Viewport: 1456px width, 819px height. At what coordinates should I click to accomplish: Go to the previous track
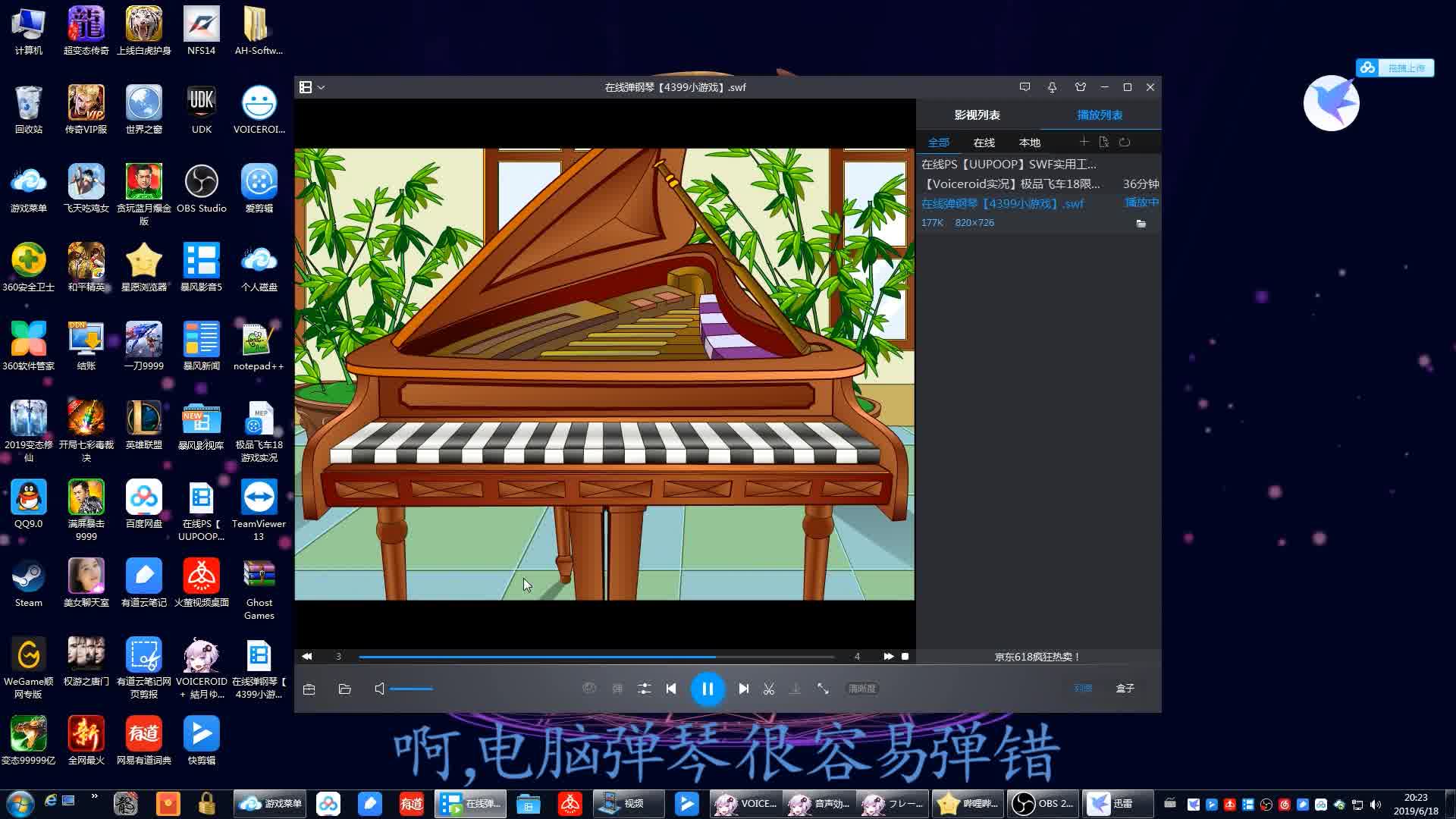[x=671, y=689]
